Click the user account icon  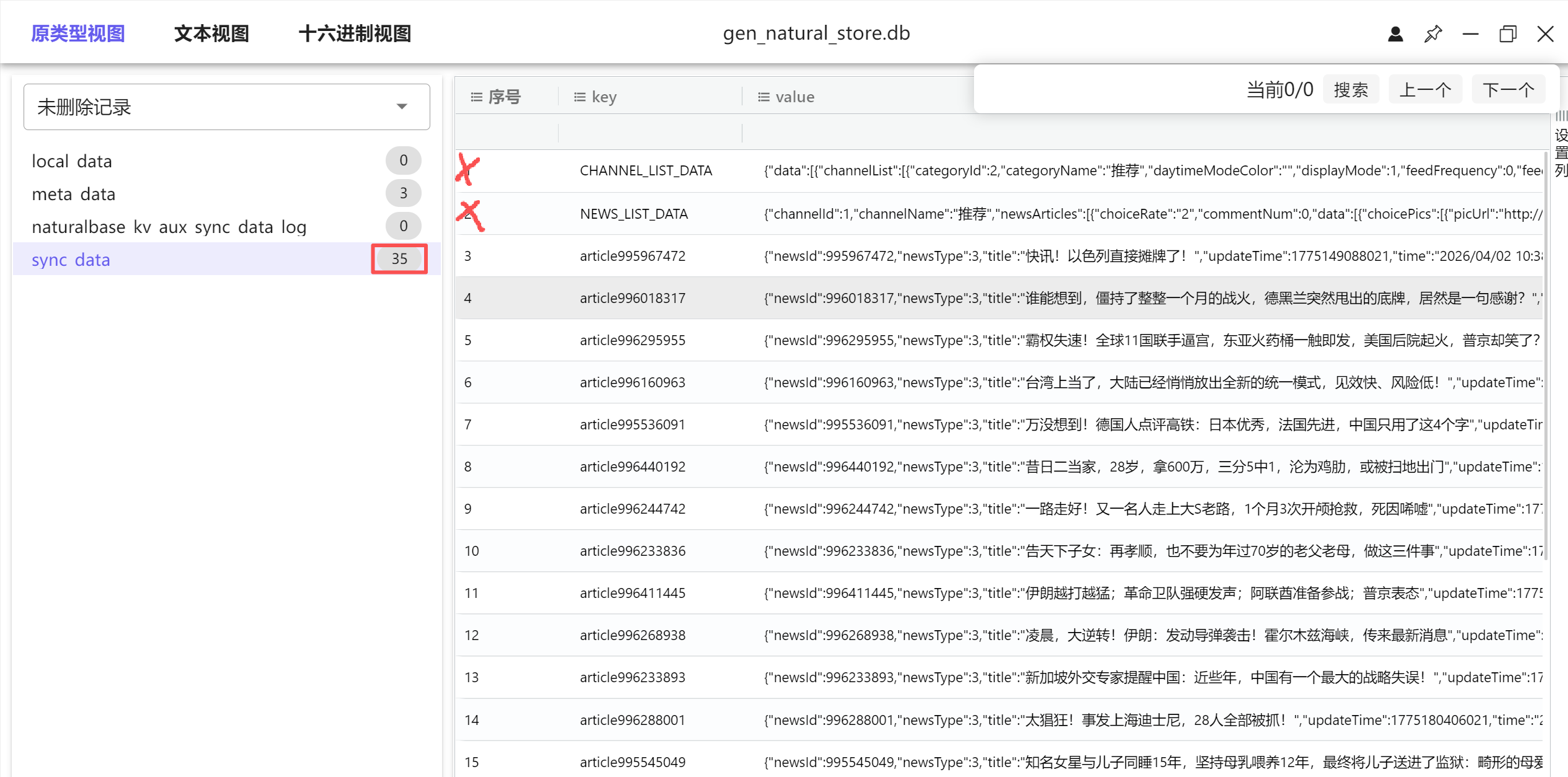[x=1395, y=34]
